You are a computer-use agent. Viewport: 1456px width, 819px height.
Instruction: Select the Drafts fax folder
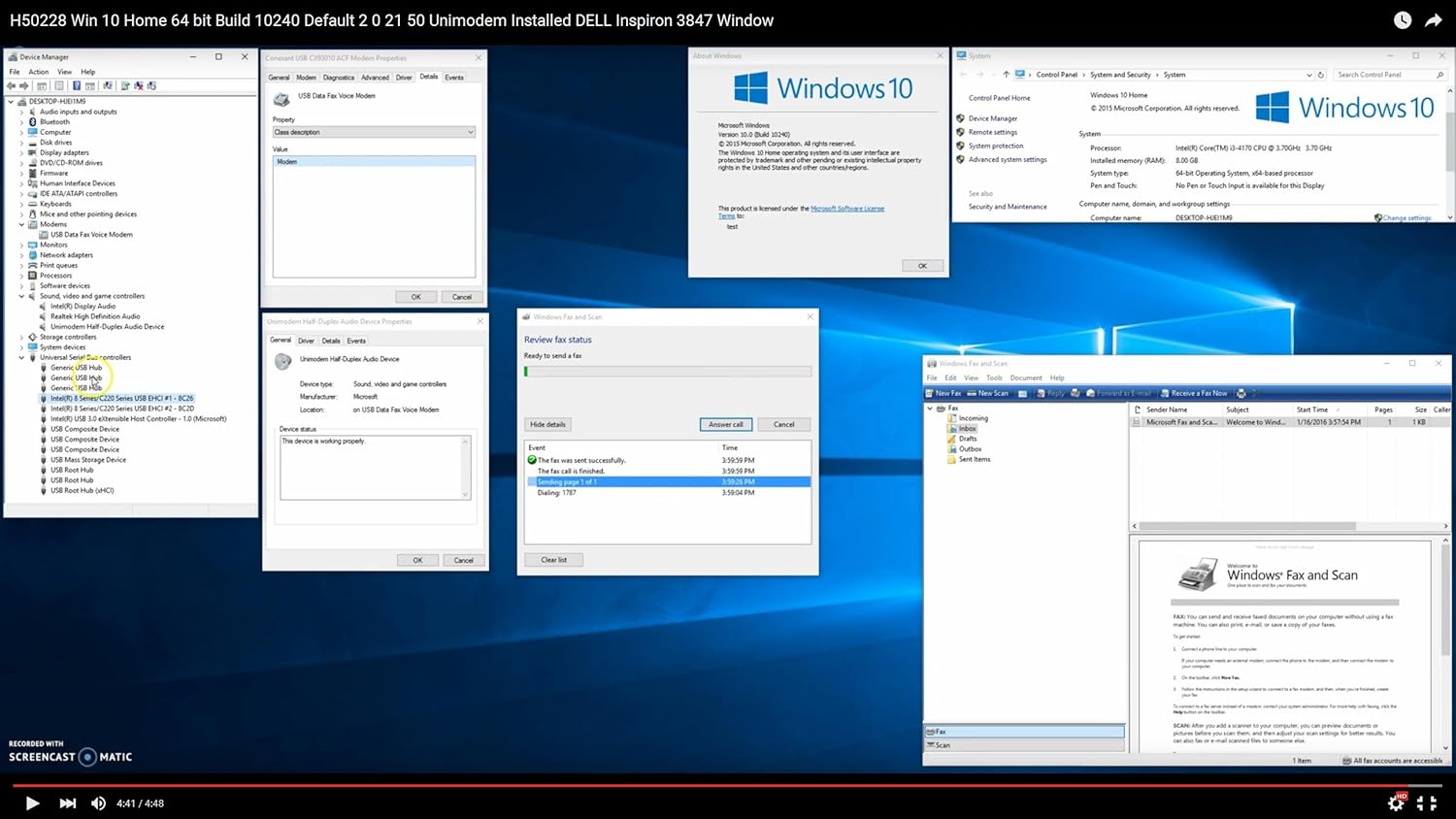coord(968,439)
